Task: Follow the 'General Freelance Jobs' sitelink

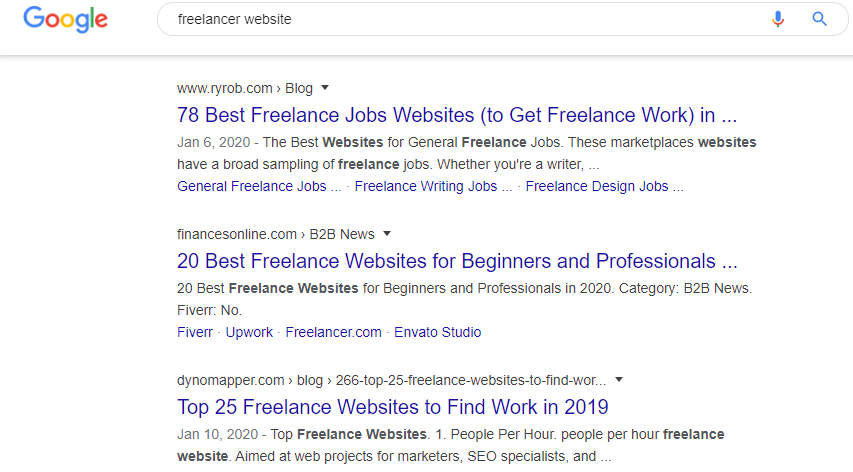Action: (259, 186)
